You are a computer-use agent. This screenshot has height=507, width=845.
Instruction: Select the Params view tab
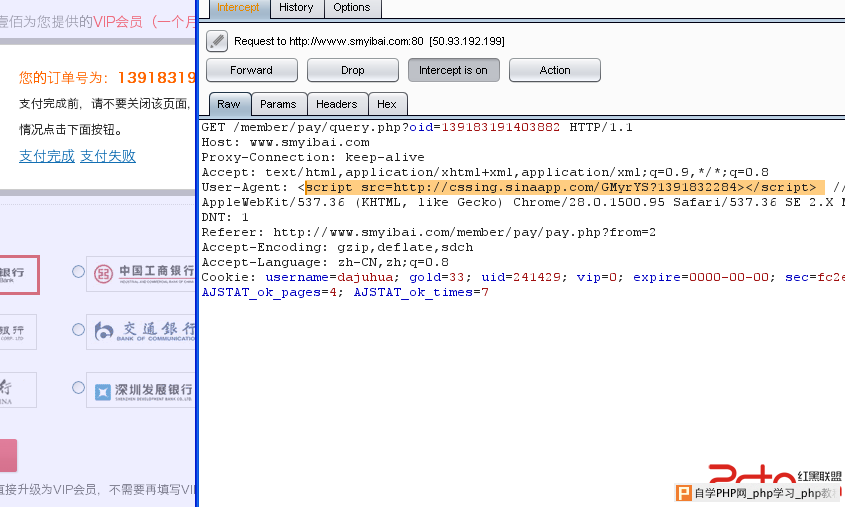point(279,104)
